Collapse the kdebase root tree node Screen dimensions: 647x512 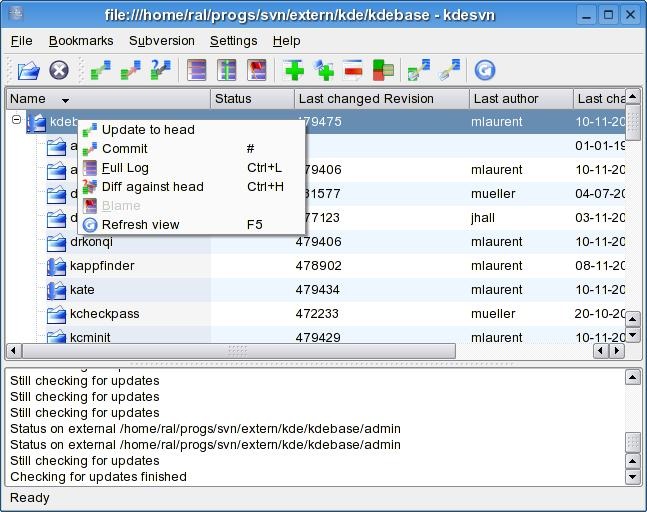[x=16, y=120]
